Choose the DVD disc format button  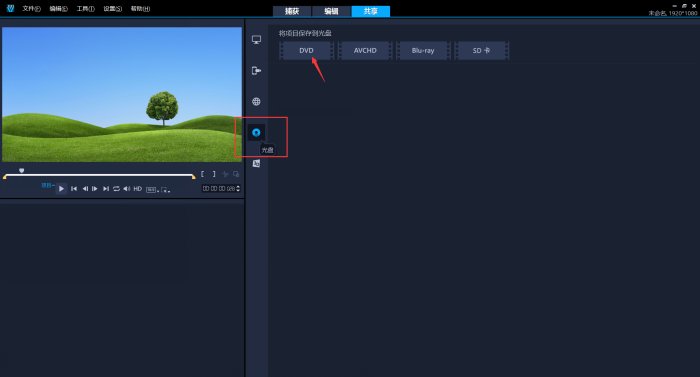[x=306, y=50]
